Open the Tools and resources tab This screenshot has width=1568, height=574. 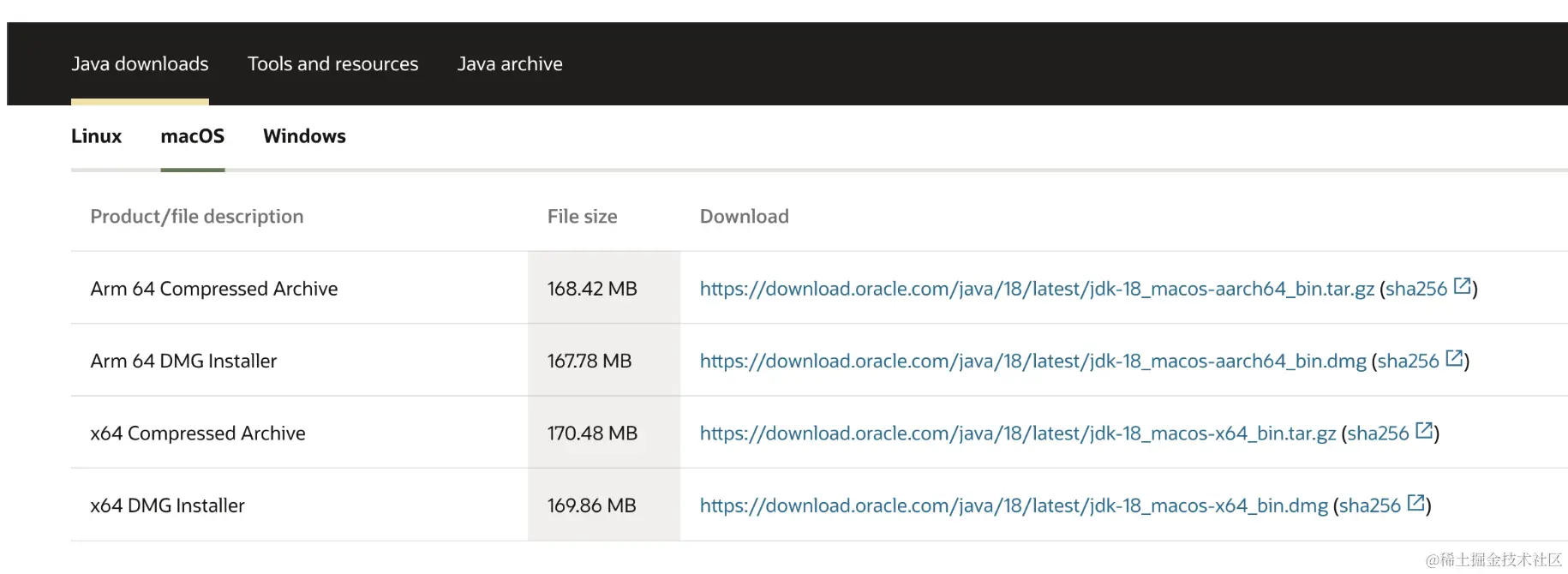332,64
